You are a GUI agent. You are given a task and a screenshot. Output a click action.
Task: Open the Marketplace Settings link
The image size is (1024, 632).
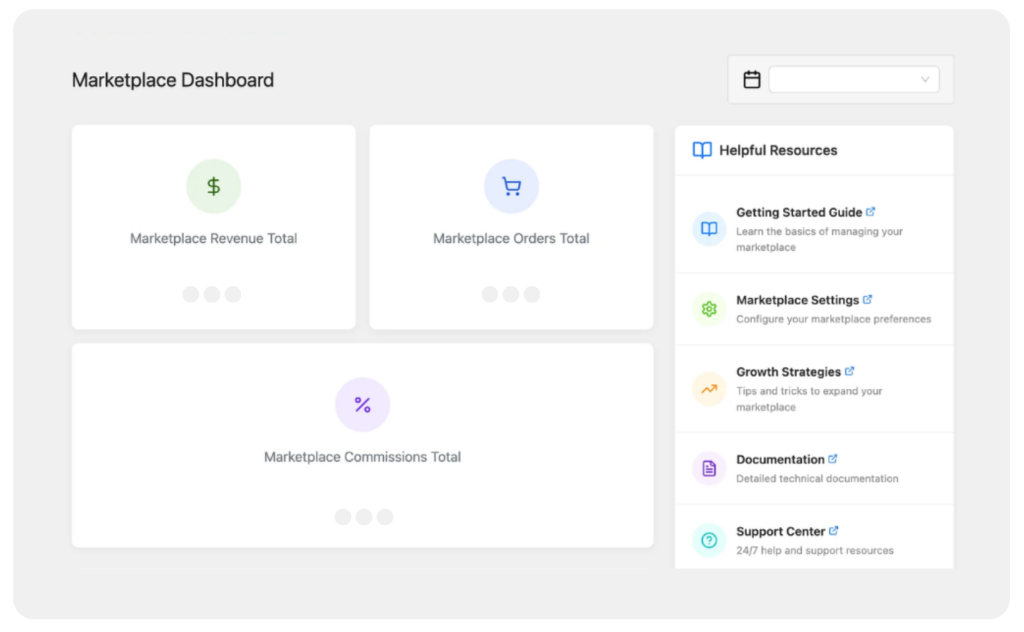point(797,300)
